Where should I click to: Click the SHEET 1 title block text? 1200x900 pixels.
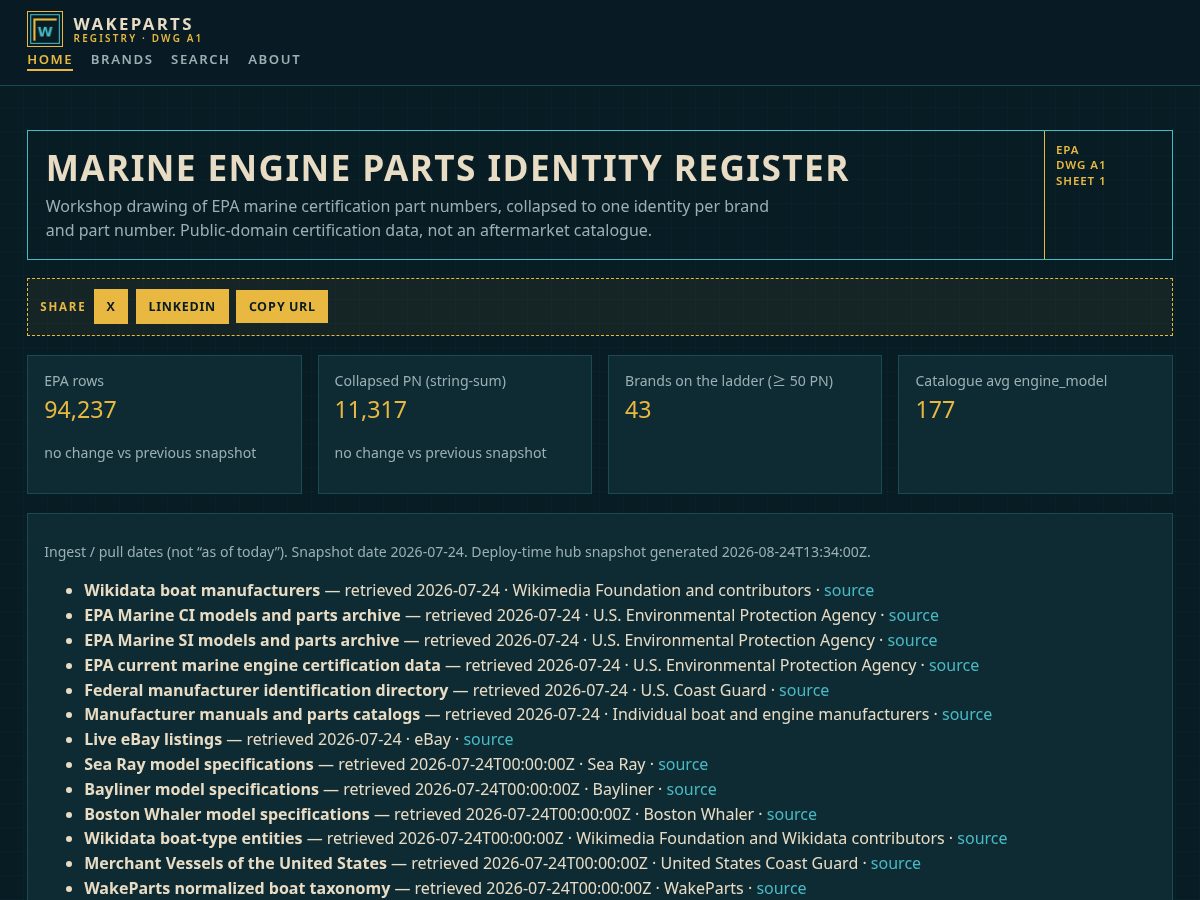(1081, 181)
